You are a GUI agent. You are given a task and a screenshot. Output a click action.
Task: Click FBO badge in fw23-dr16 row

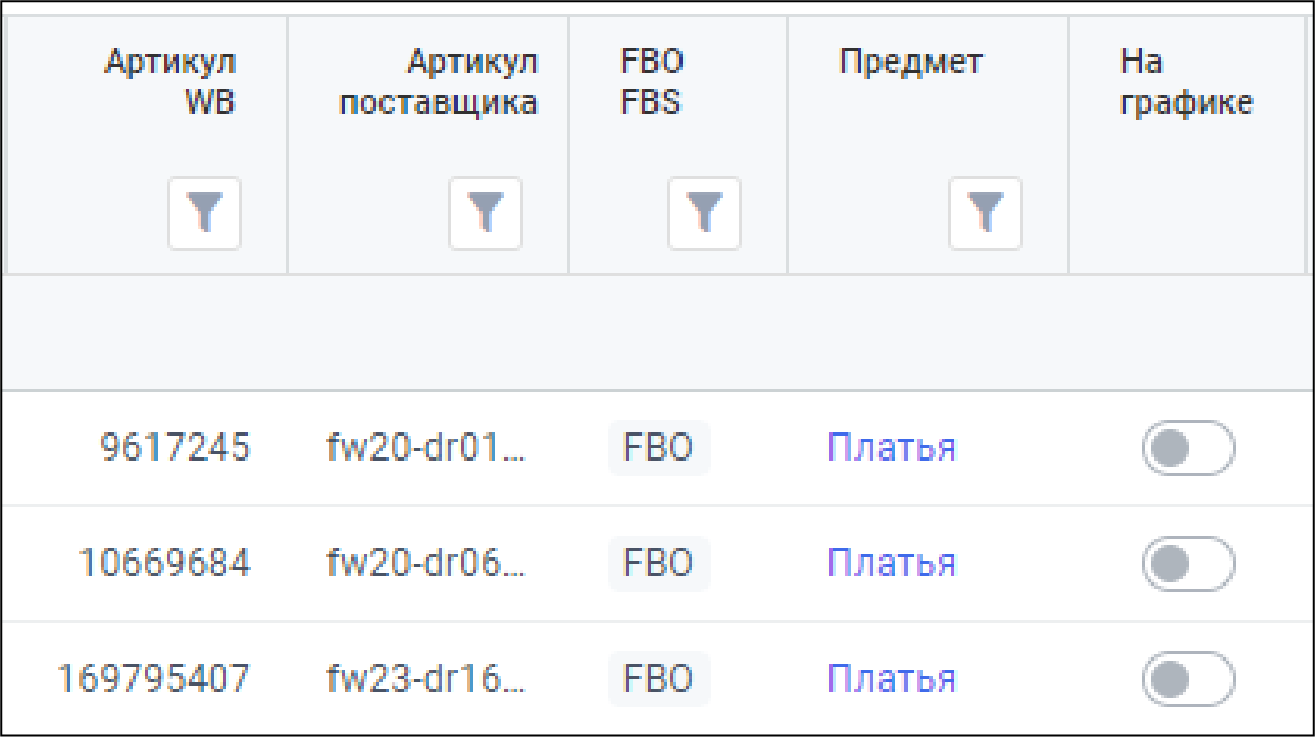point(658,679)
